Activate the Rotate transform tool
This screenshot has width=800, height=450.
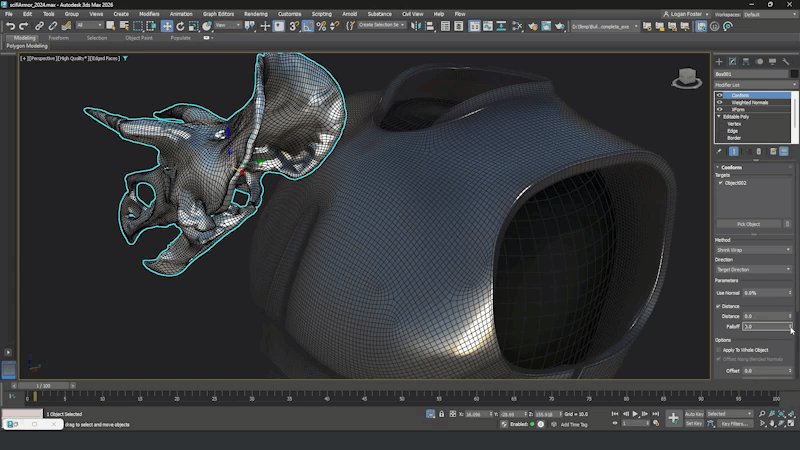[180, 25]
